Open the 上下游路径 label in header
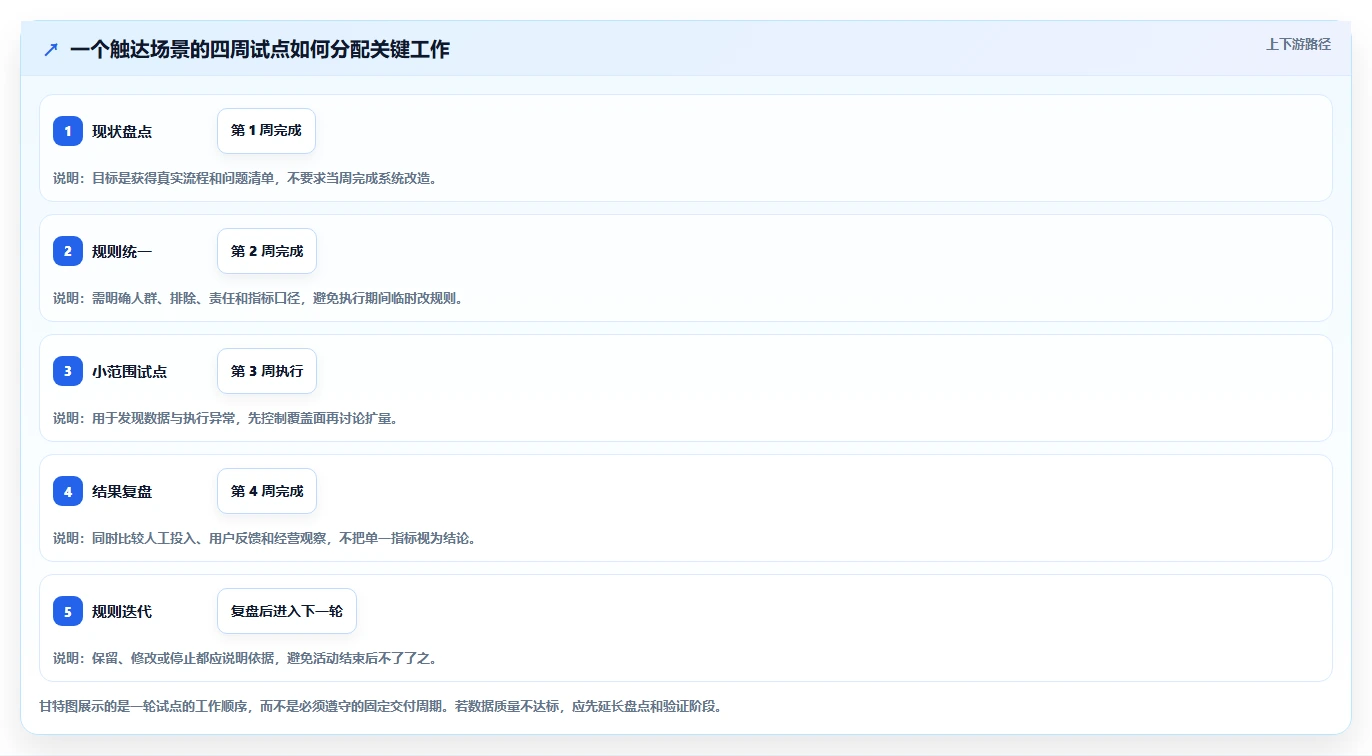The height and width of the screenshot is (756, 1372). tap(1298, 44)
